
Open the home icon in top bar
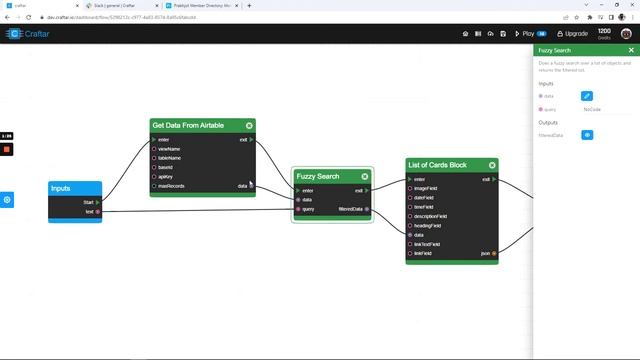click(465, 34)
